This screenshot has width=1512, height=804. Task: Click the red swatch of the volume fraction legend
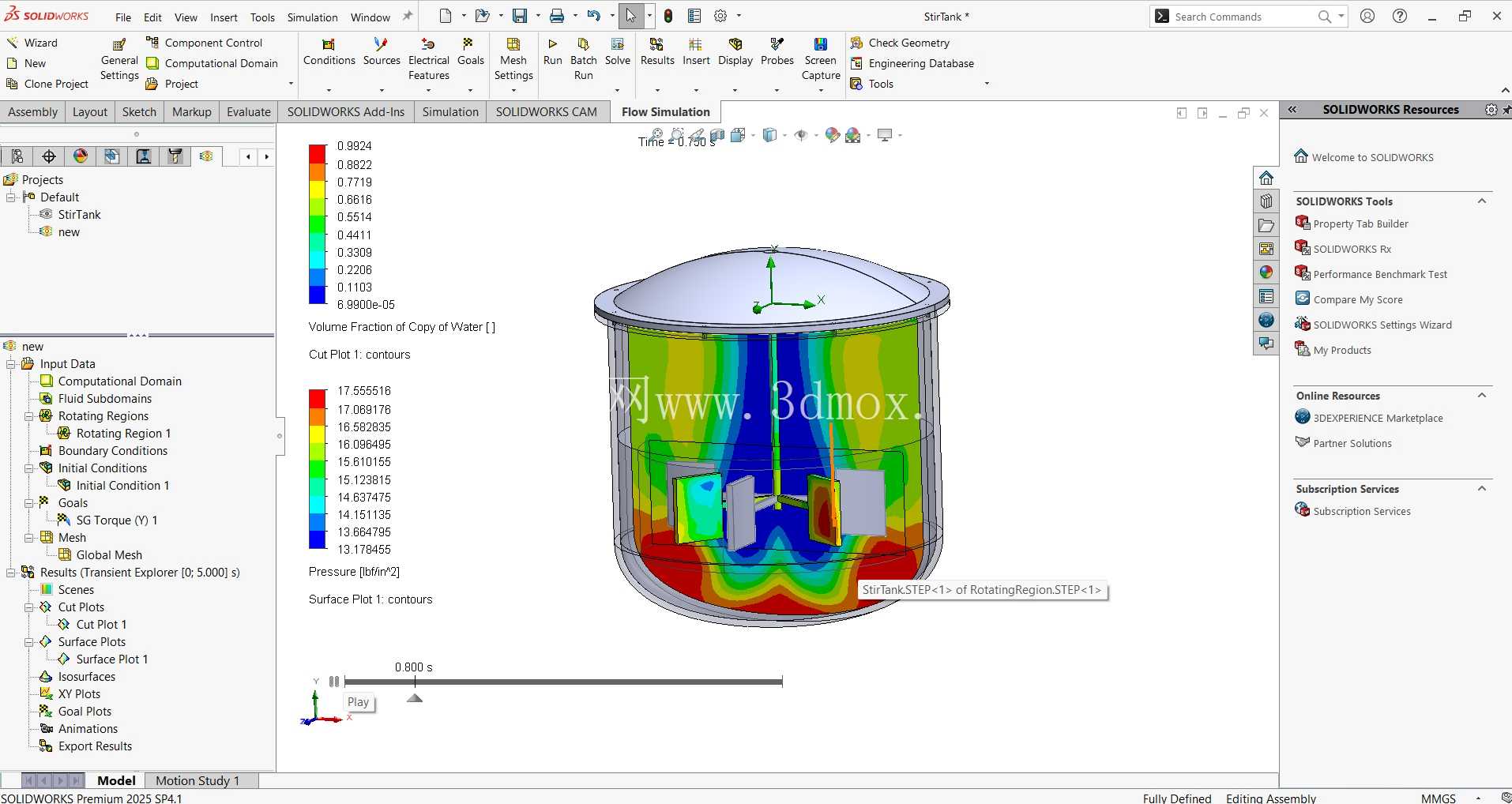tap(318, 153)
